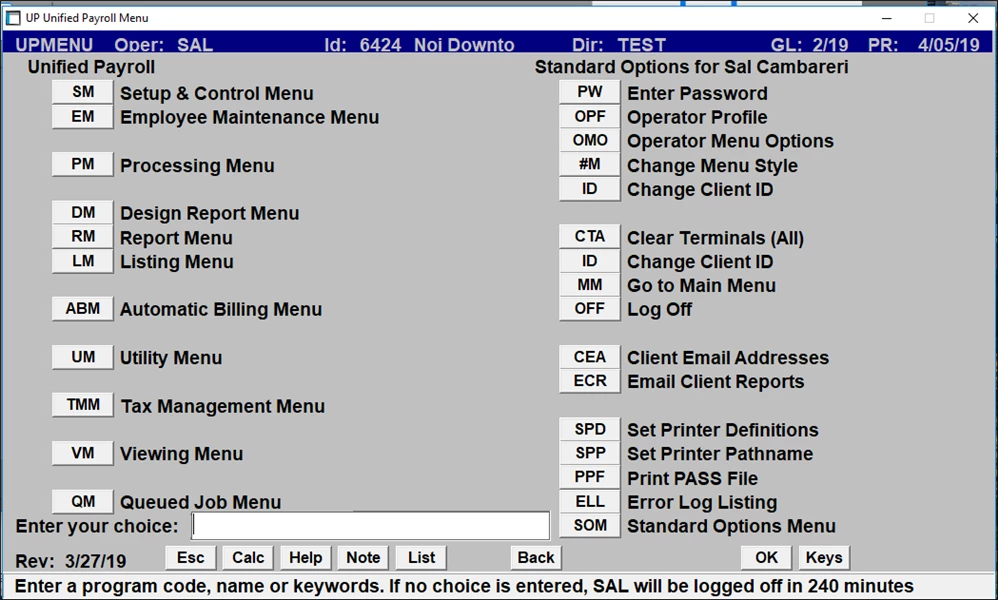Click the 'PR: 4/05/19' header value
The image size is (998, 600).
(924, 45)
